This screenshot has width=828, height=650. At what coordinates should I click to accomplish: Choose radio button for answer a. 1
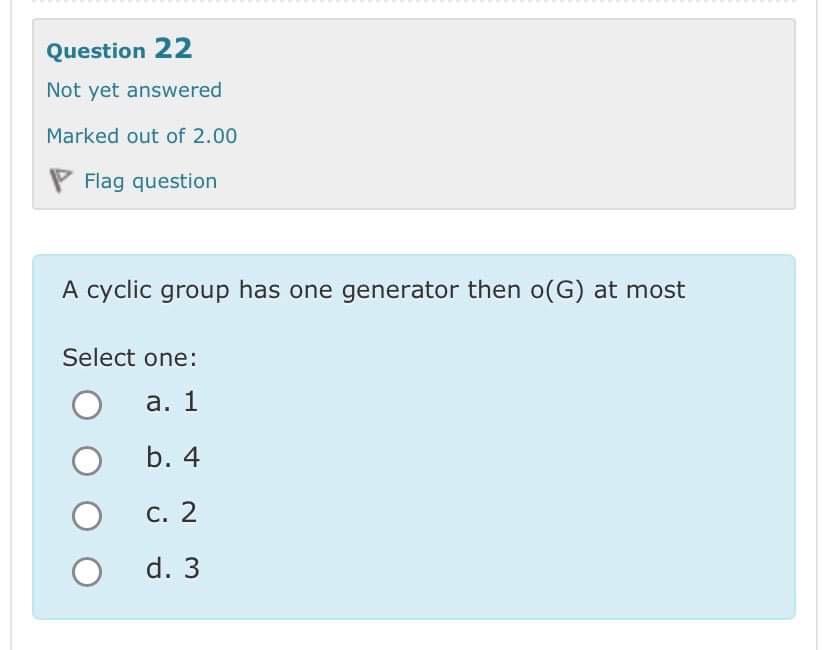(x=88, y=402)
